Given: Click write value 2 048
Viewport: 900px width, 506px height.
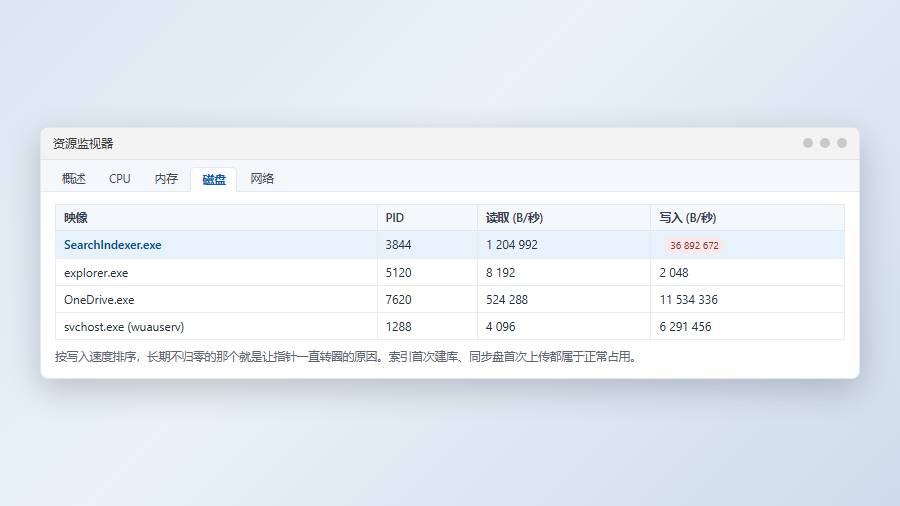Looking at the screenshot, I should tap(673, 273).
